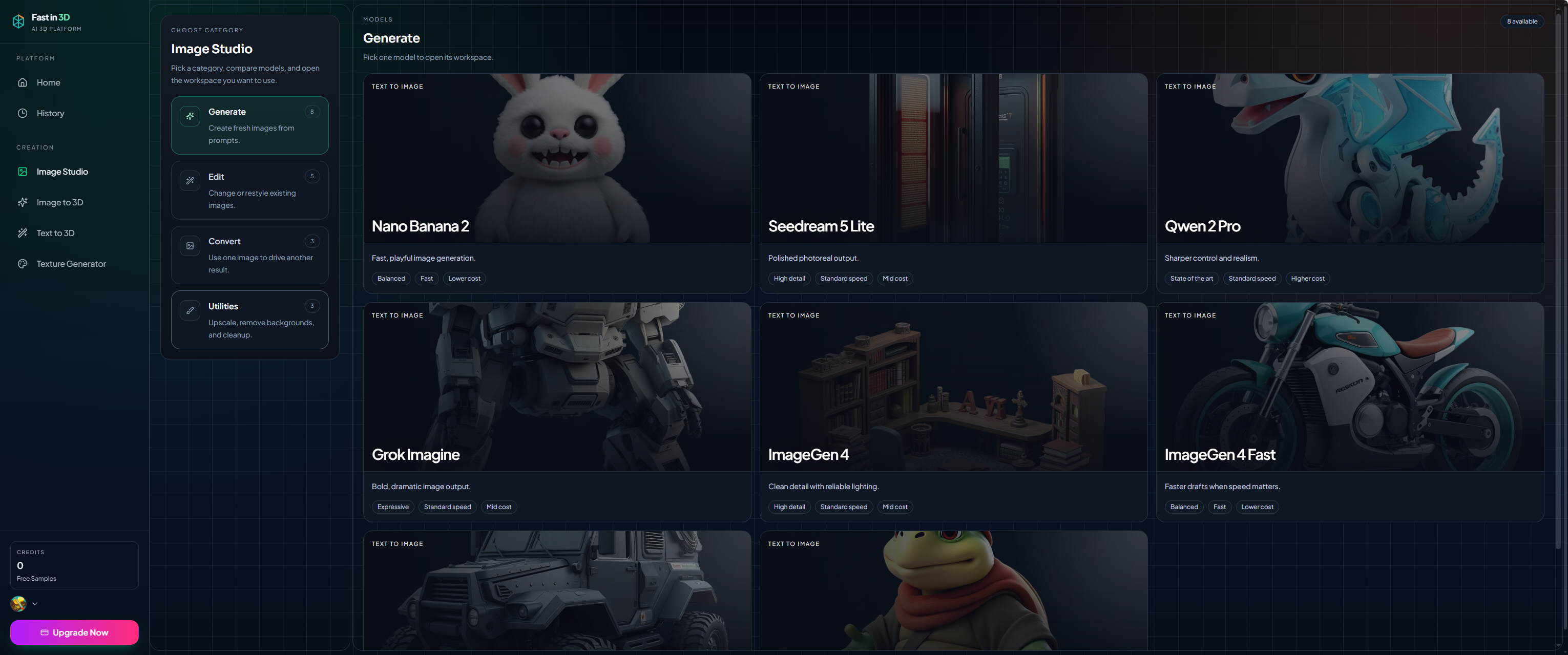1568x655 pixels.
Task: Click the 8 available badge
Action: pos(1522,22)
